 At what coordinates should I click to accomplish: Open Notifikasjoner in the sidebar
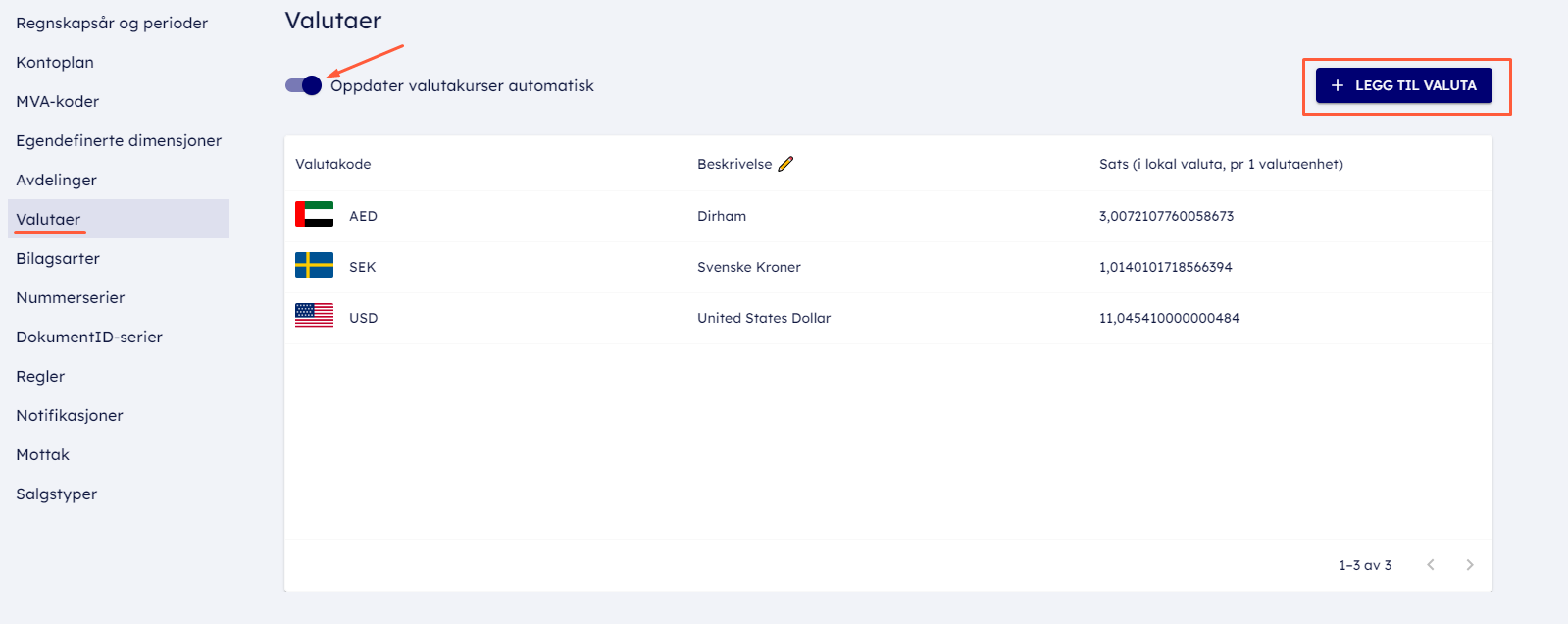[70, 415]
